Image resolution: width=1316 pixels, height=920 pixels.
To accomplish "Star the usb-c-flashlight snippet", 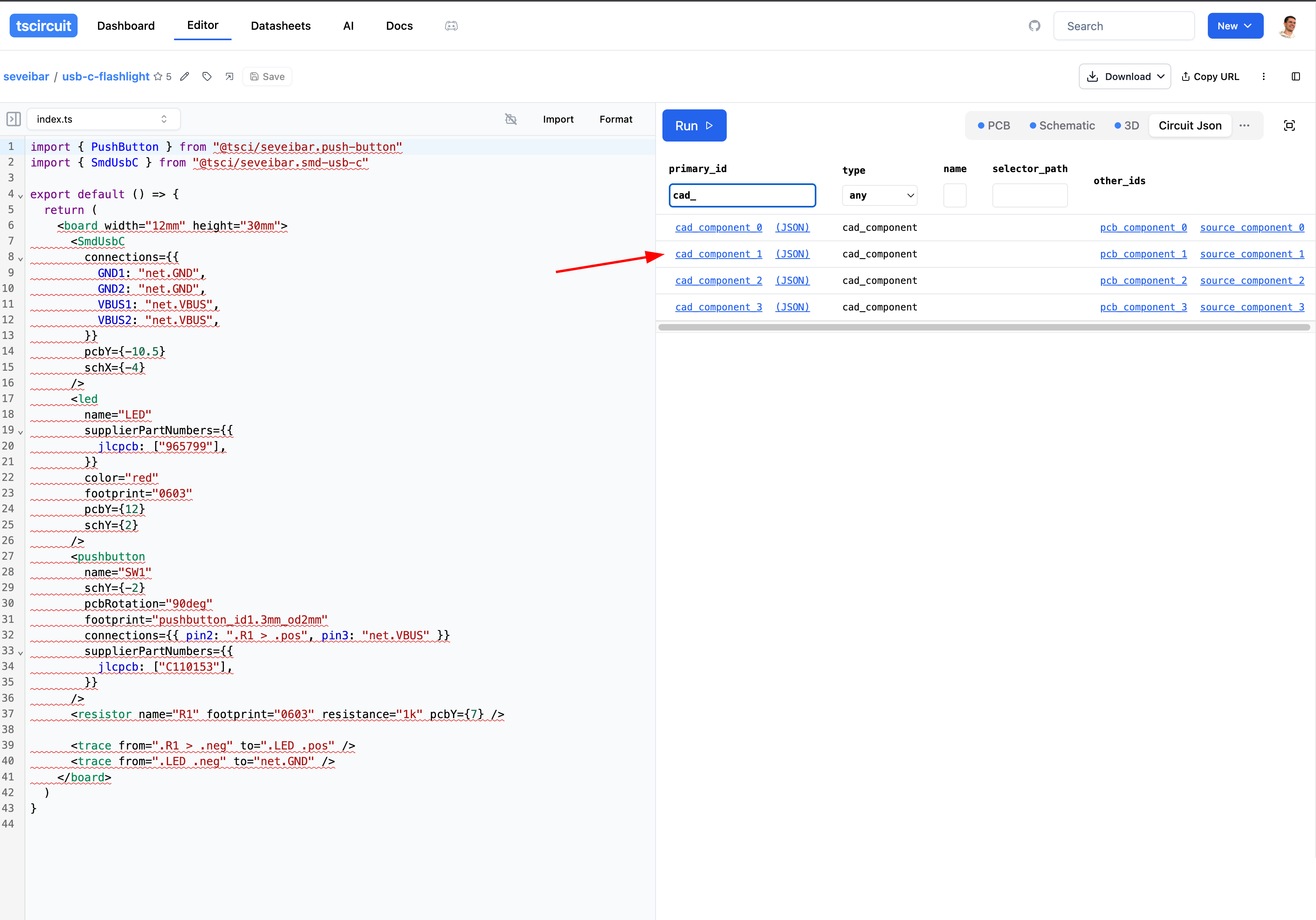I will click(x=158, y=77).
